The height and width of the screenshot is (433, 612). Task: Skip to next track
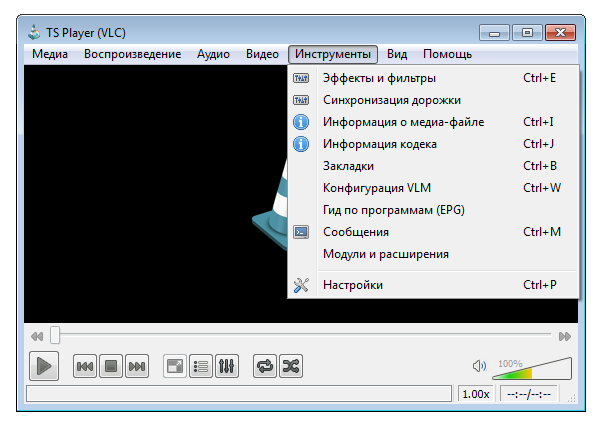pos(137,366)
